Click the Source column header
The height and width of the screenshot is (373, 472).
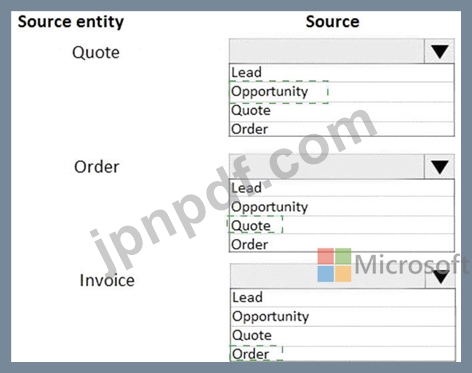[333, 22]
